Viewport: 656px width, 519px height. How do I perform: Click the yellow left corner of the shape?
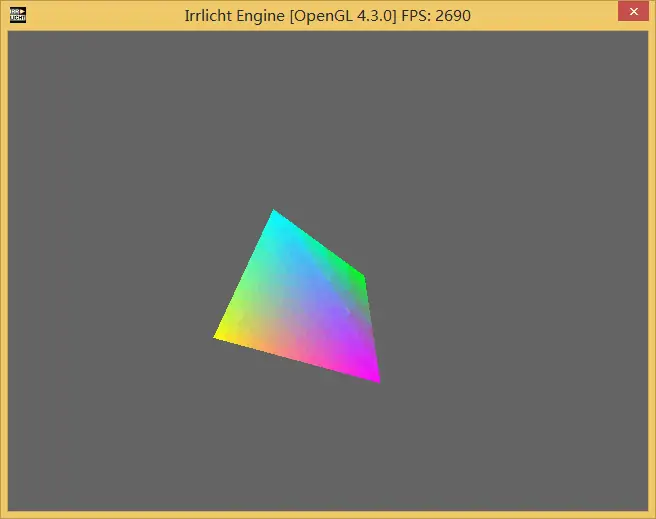pos(219,336)
